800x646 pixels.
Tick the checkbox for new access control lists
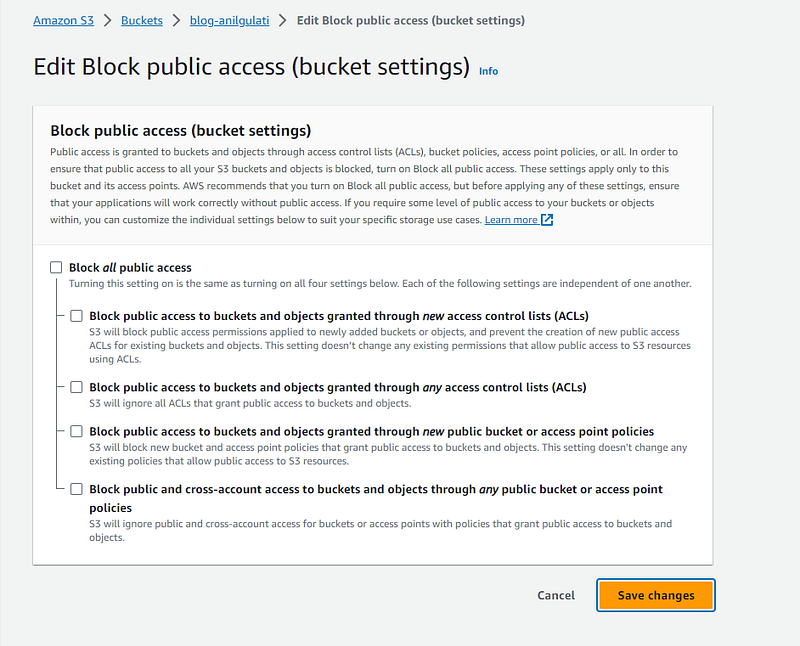77,316
